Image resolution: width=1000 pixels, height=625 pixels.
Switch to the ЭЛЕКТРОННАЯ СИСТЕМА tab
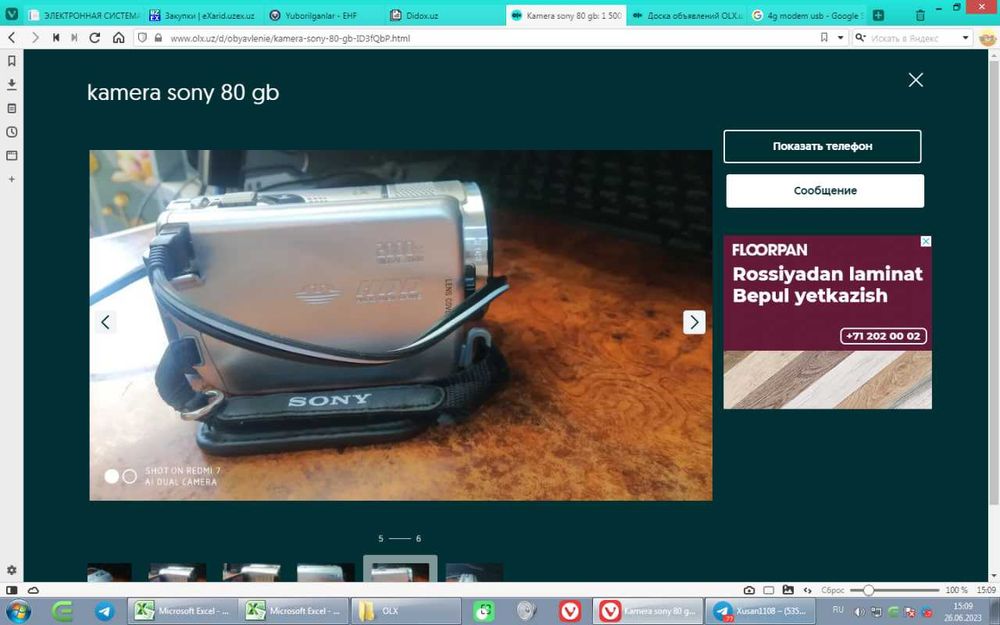(84, 15)
